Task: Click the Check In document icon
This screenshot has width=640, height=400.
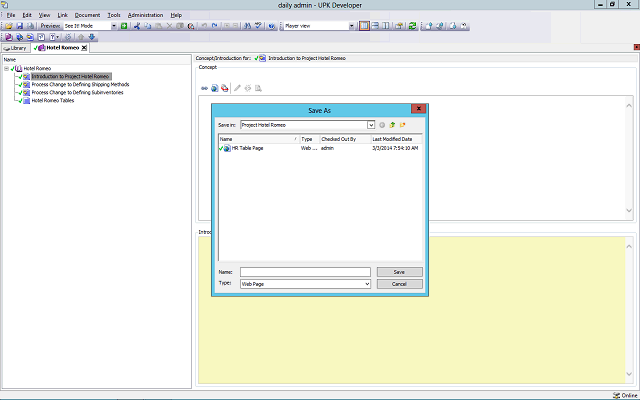Action: tap(429, 26)
